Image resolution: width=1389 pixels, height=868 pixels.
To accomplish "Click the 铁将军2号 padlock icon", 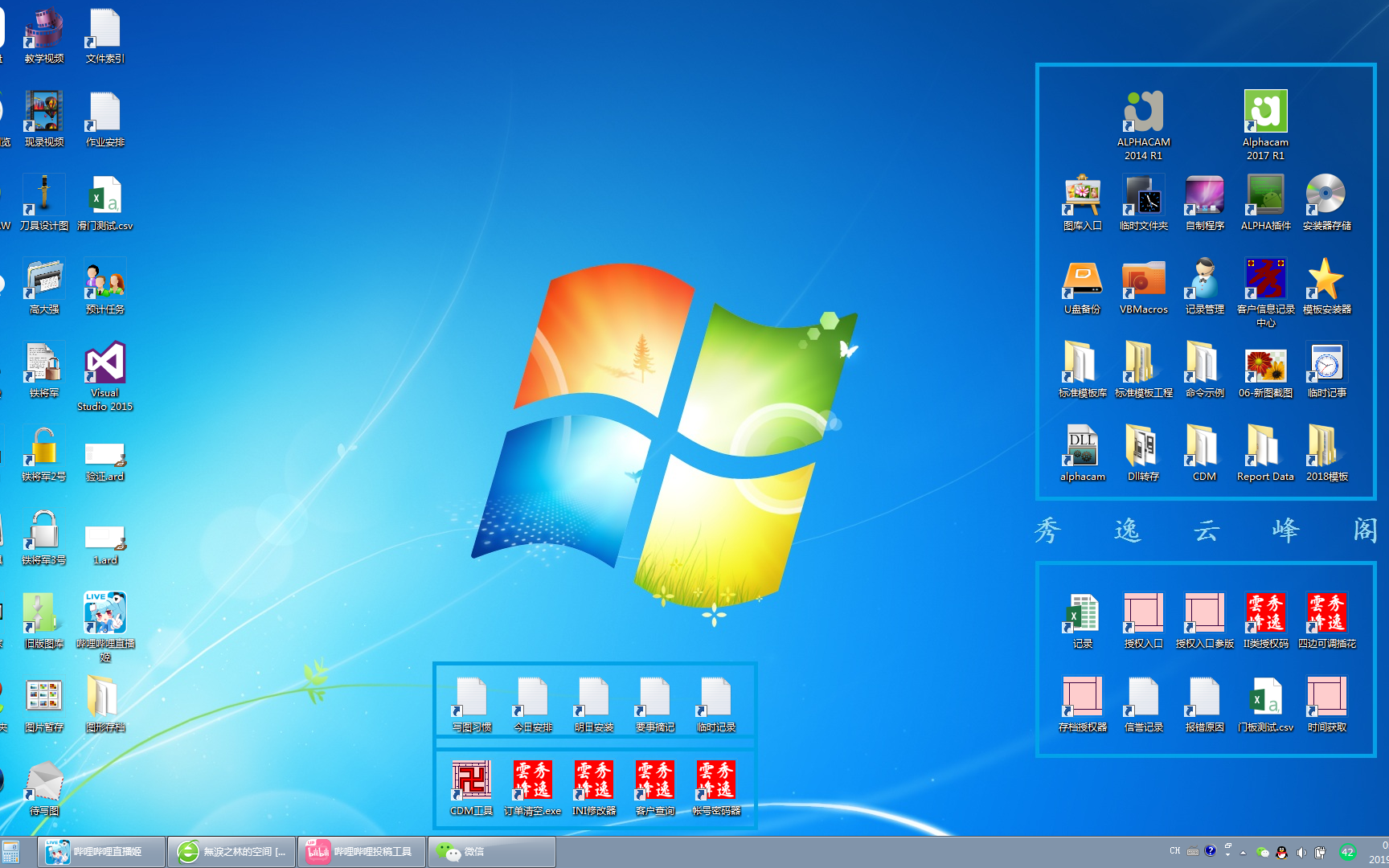I will [43, 453].
